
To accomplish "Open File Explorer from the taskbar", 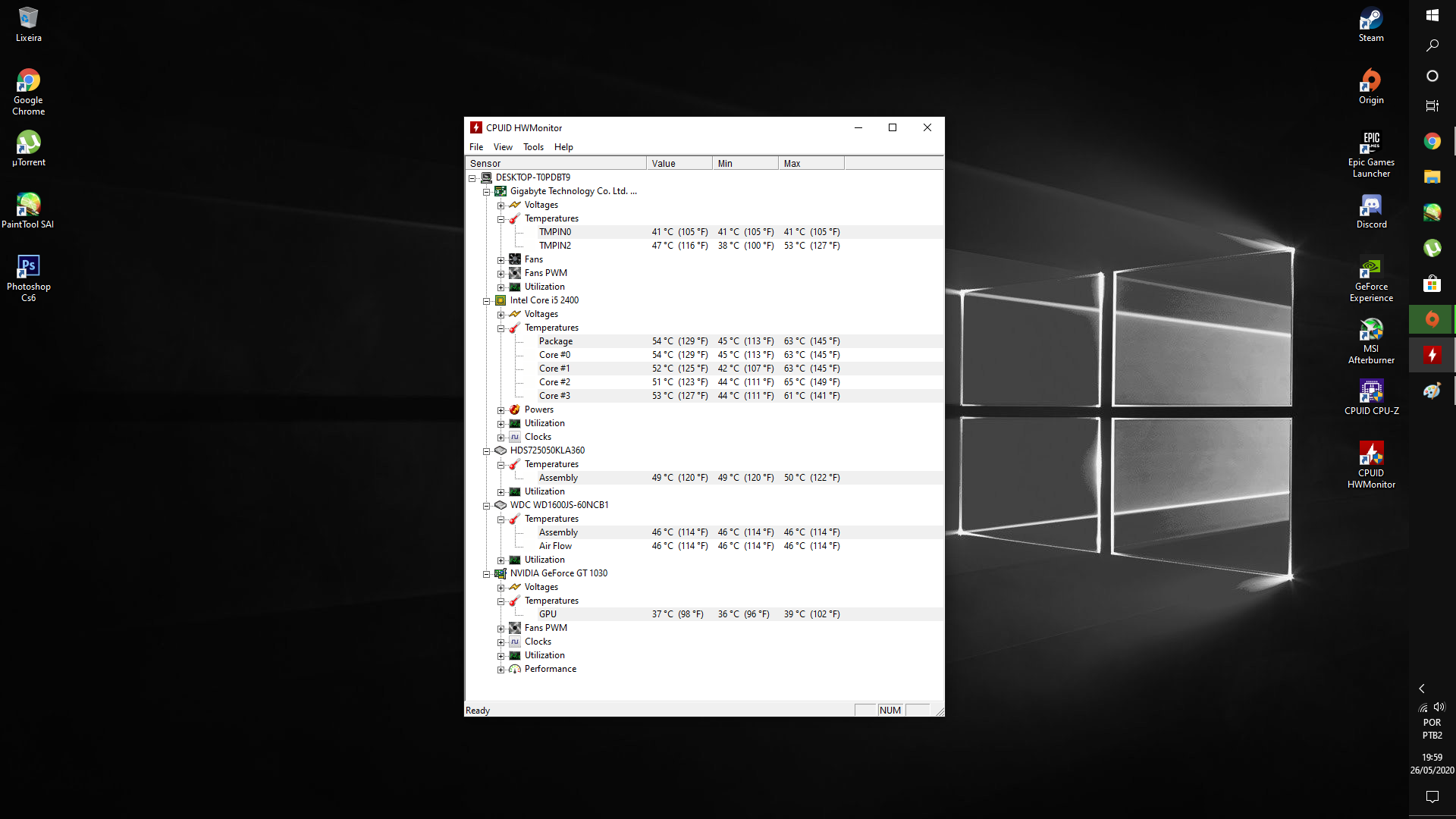I will tap(1432, 177).
